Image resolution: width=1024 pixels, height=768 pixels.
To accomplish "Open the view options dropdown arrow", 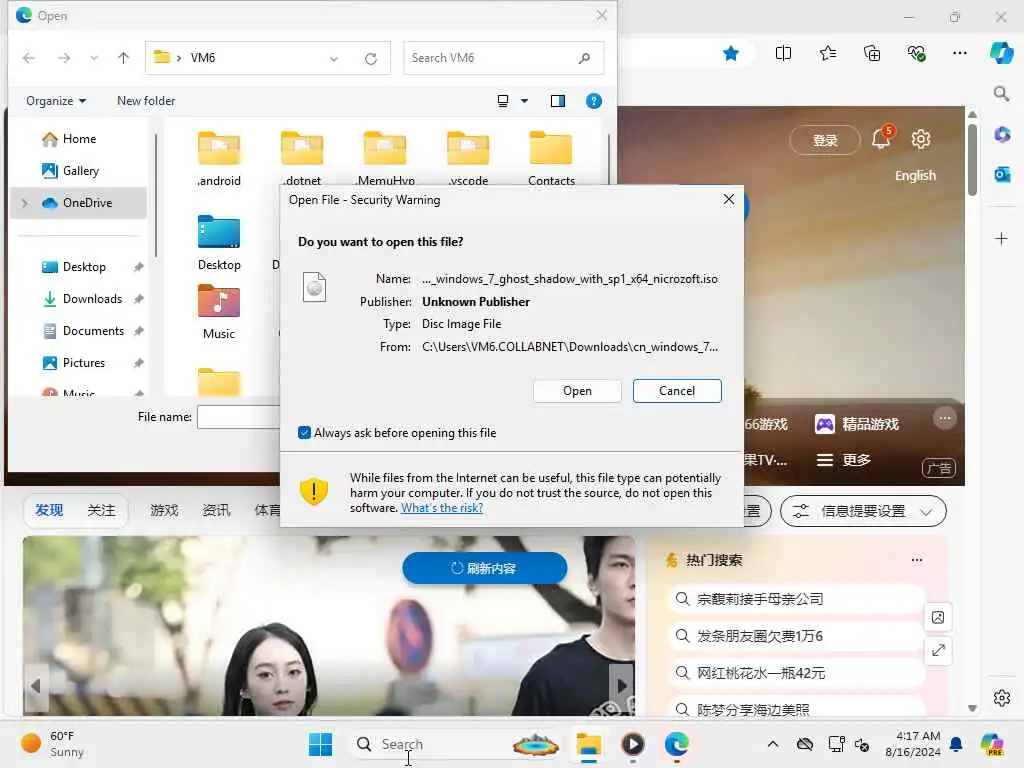I will click(x=524, y=101).
